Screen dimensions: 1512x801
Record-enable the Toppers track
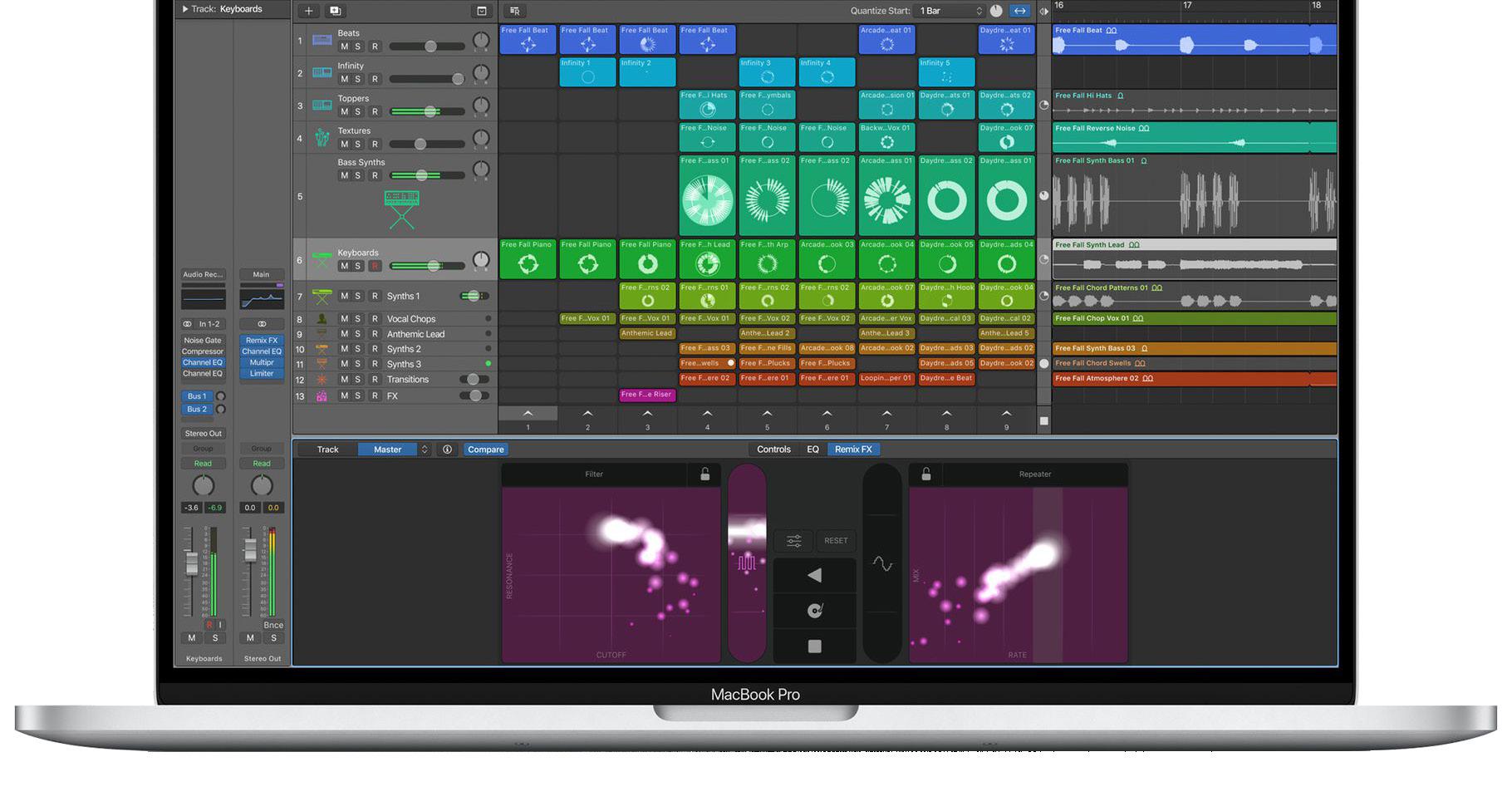375,111
